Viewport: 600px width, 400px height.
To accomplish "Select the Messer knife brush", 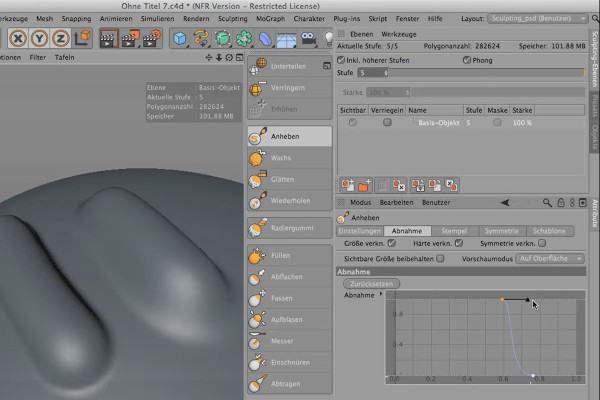I will [290, 341].
